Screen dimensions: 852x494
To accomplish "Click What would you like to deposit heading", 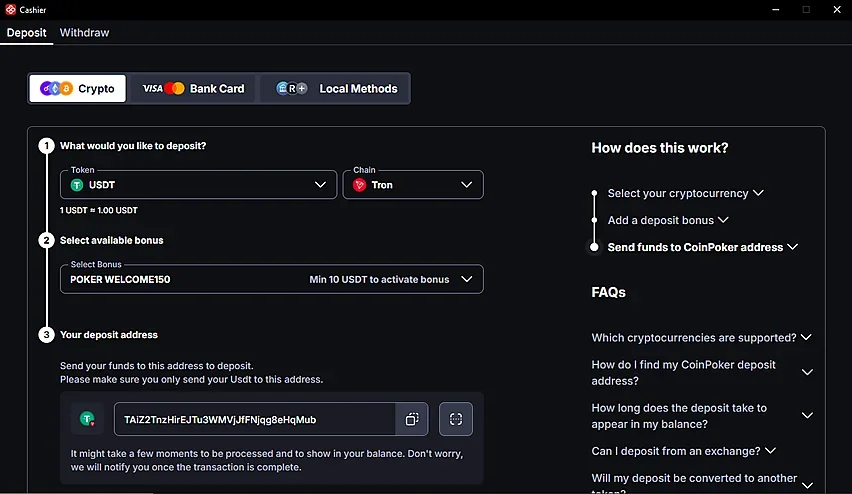I will click(x=133, y=146).
